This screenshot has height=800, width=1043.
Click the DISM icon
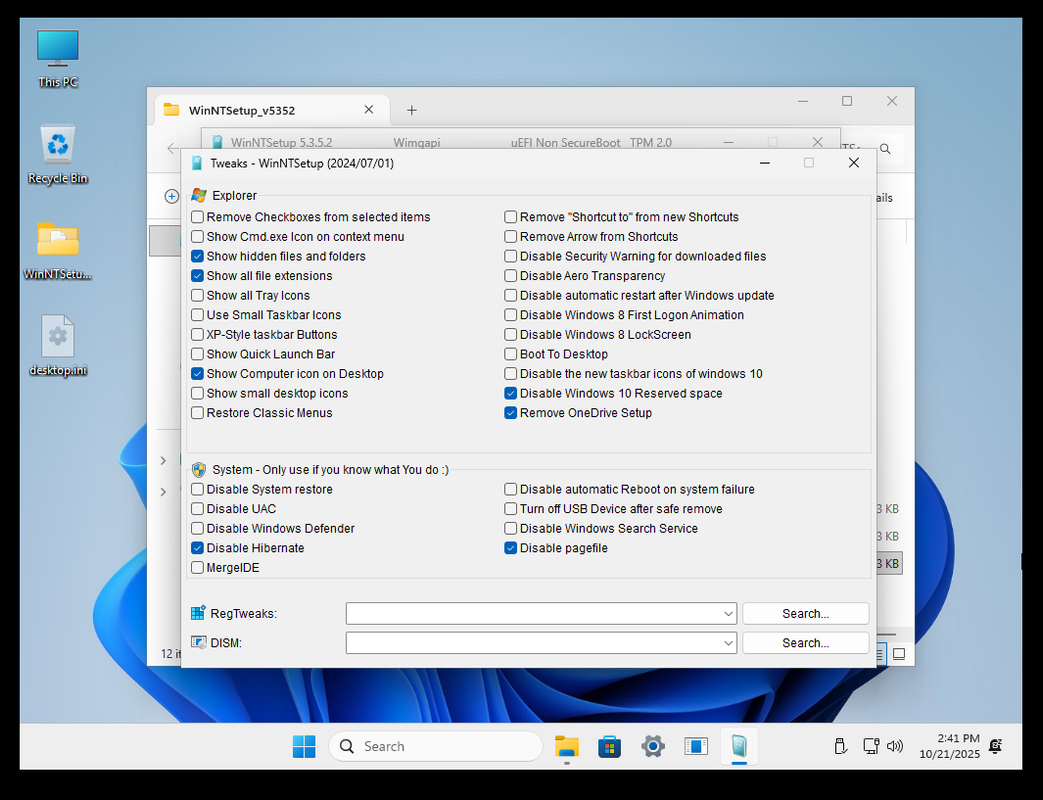click(x=198, y=642)
